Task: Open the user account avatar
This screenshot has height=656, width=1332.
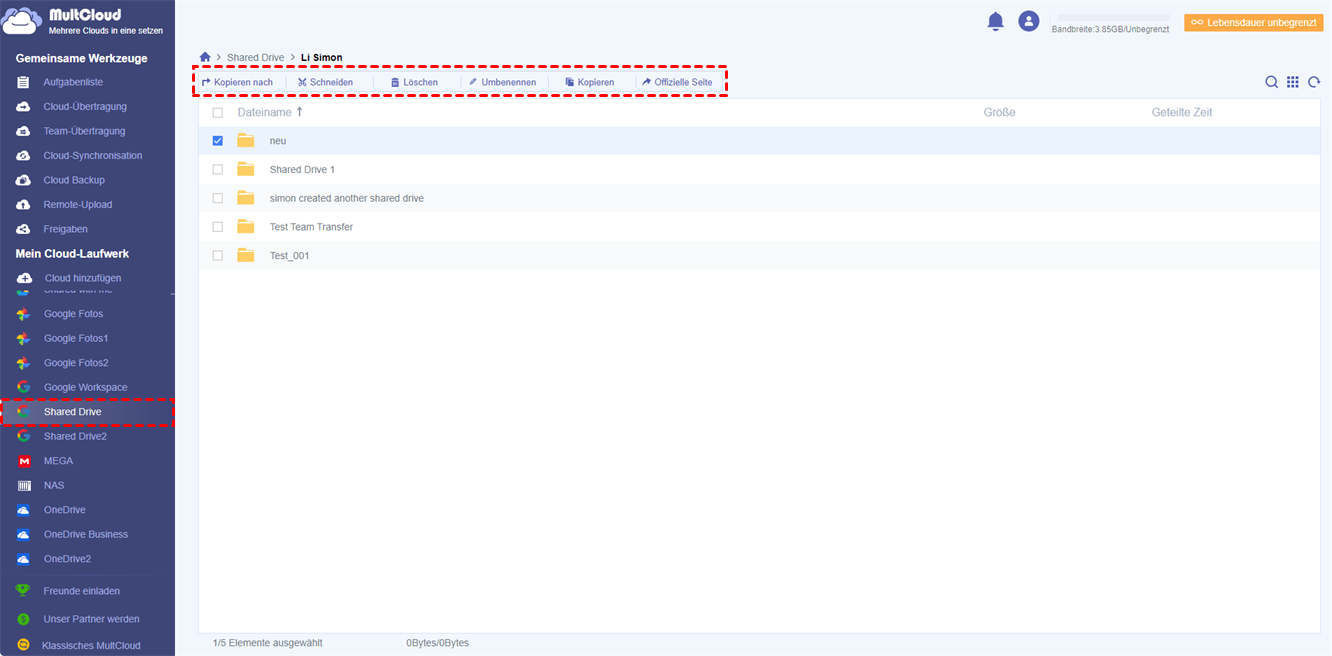Action: pos(1028,21)
